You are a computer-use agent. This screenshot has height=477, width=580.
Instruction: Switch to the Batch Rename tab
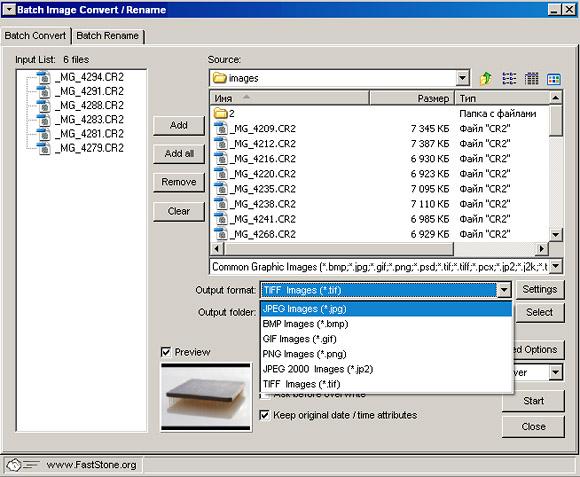click(x=107, y=36)
